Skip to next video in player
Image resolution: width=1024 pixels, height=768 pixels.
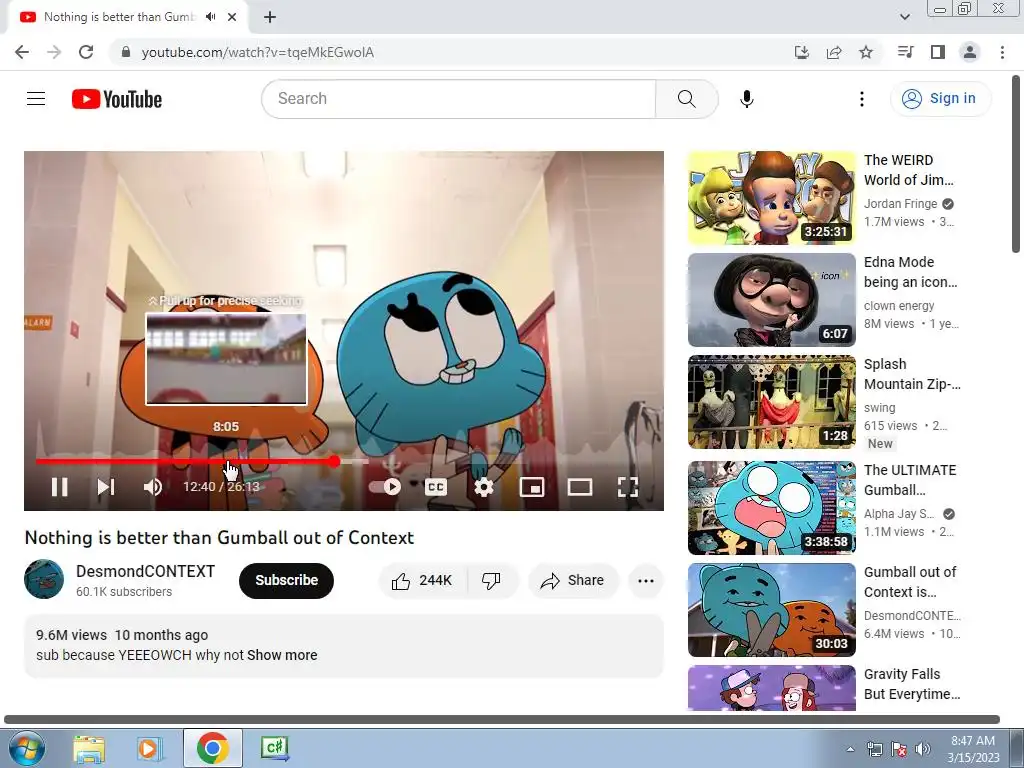tap(106, 487)
